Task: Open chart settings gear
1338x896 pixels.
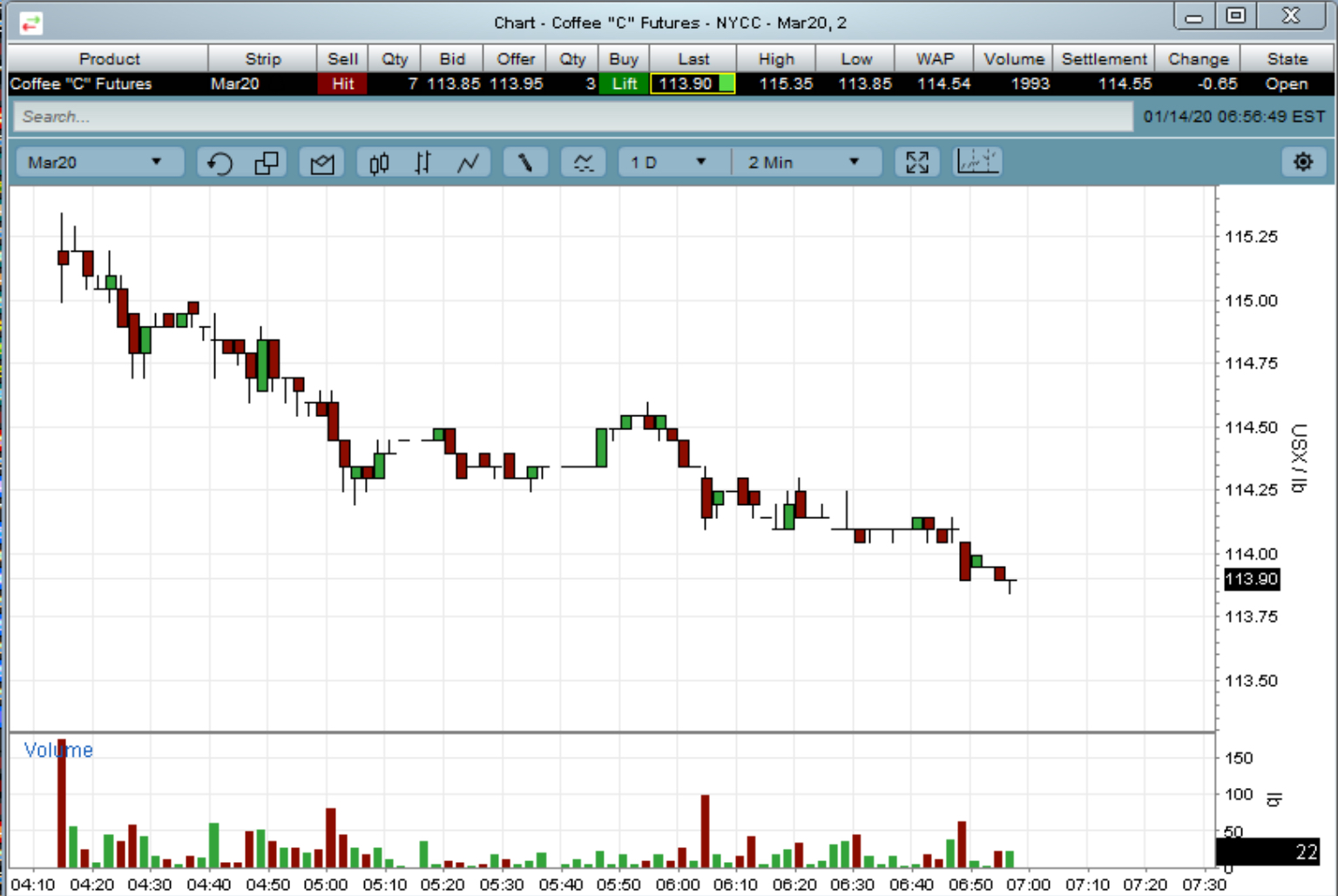Action: point(1303,162)
